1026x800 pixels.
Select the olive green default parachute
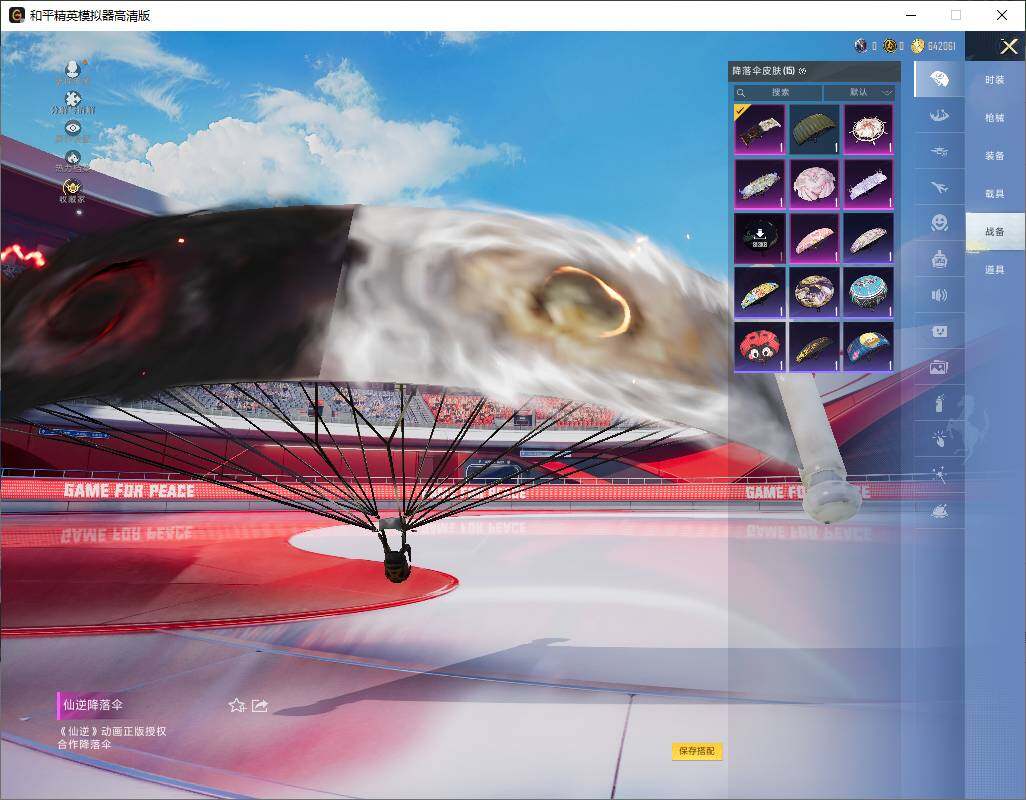(814, 129)
